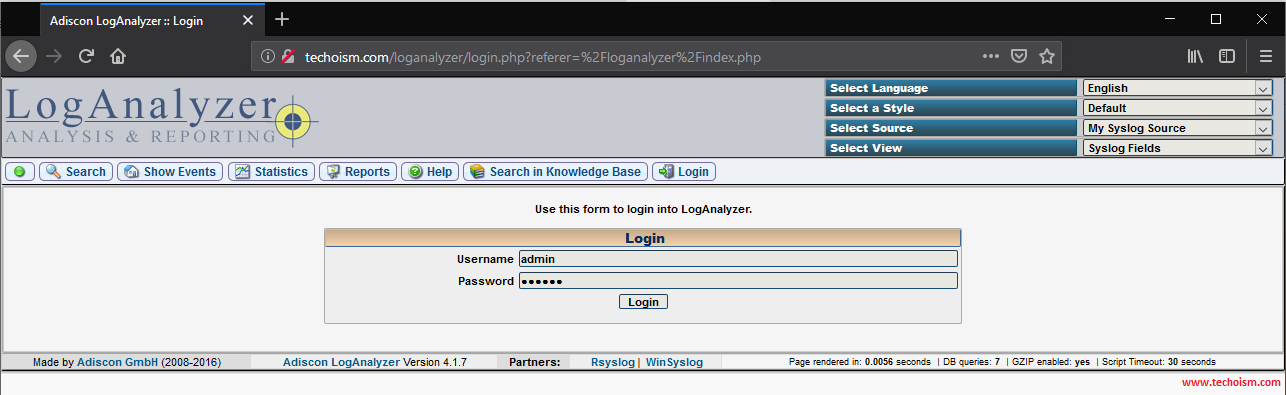The image size is (1286, 395).
Task: Open Search in Knowledge Base
Action: coord(555,172)
